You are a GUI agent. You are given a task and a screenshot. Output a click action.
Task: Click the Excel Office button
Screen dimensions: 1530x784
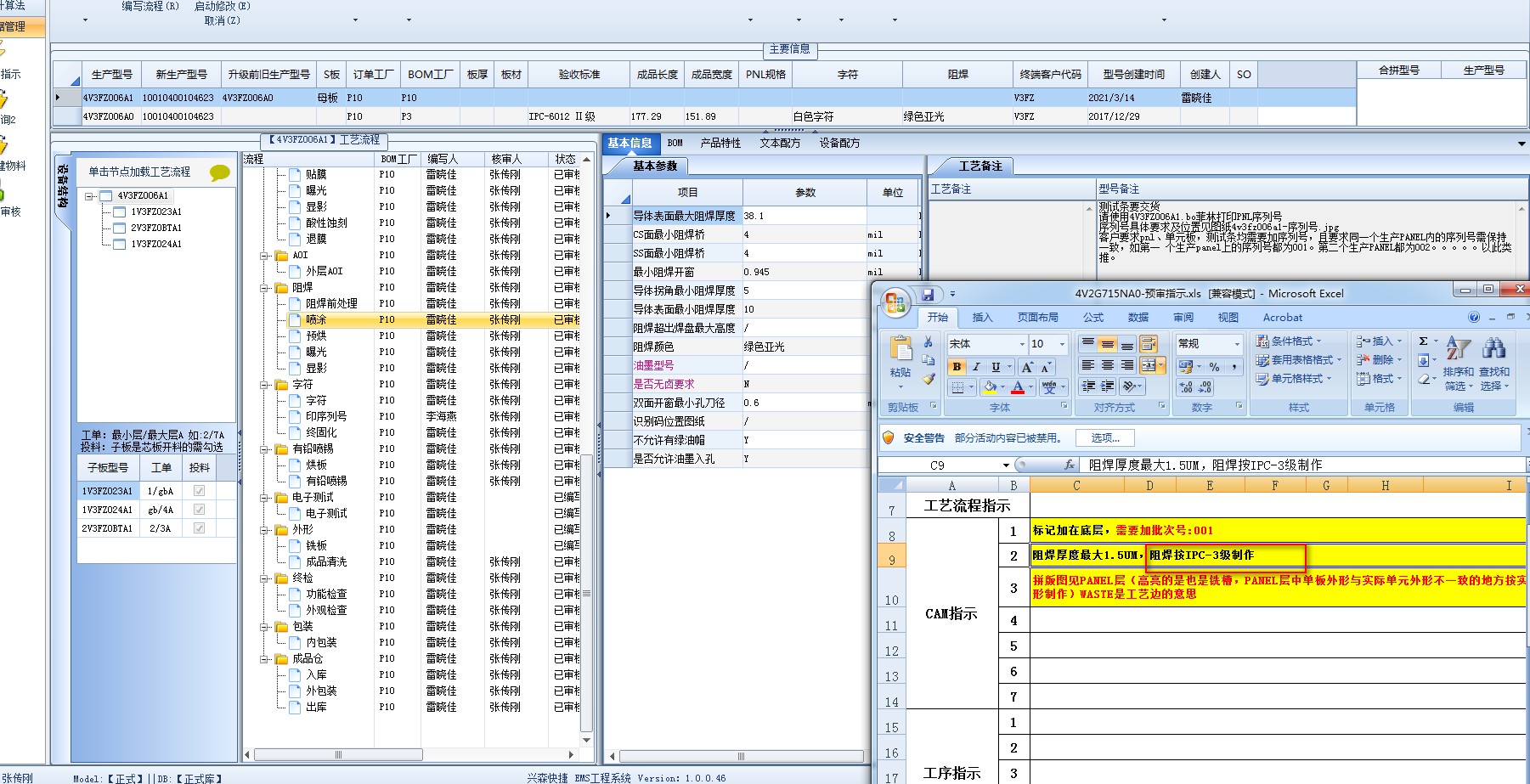point(895,302)
